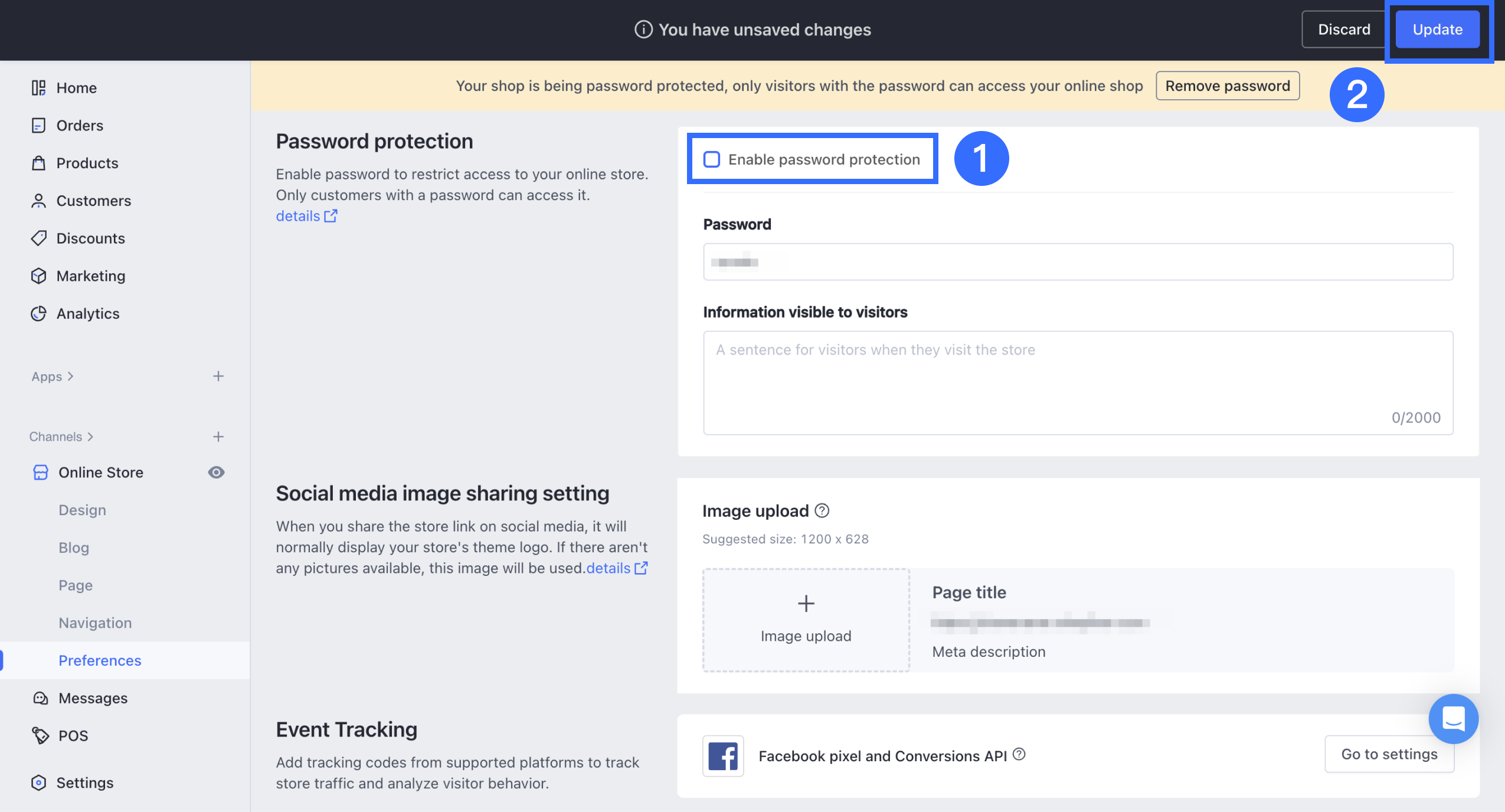Click help icon next to Conversions API
This screenshot has height=812, width=1505.
pos(1019,754)
